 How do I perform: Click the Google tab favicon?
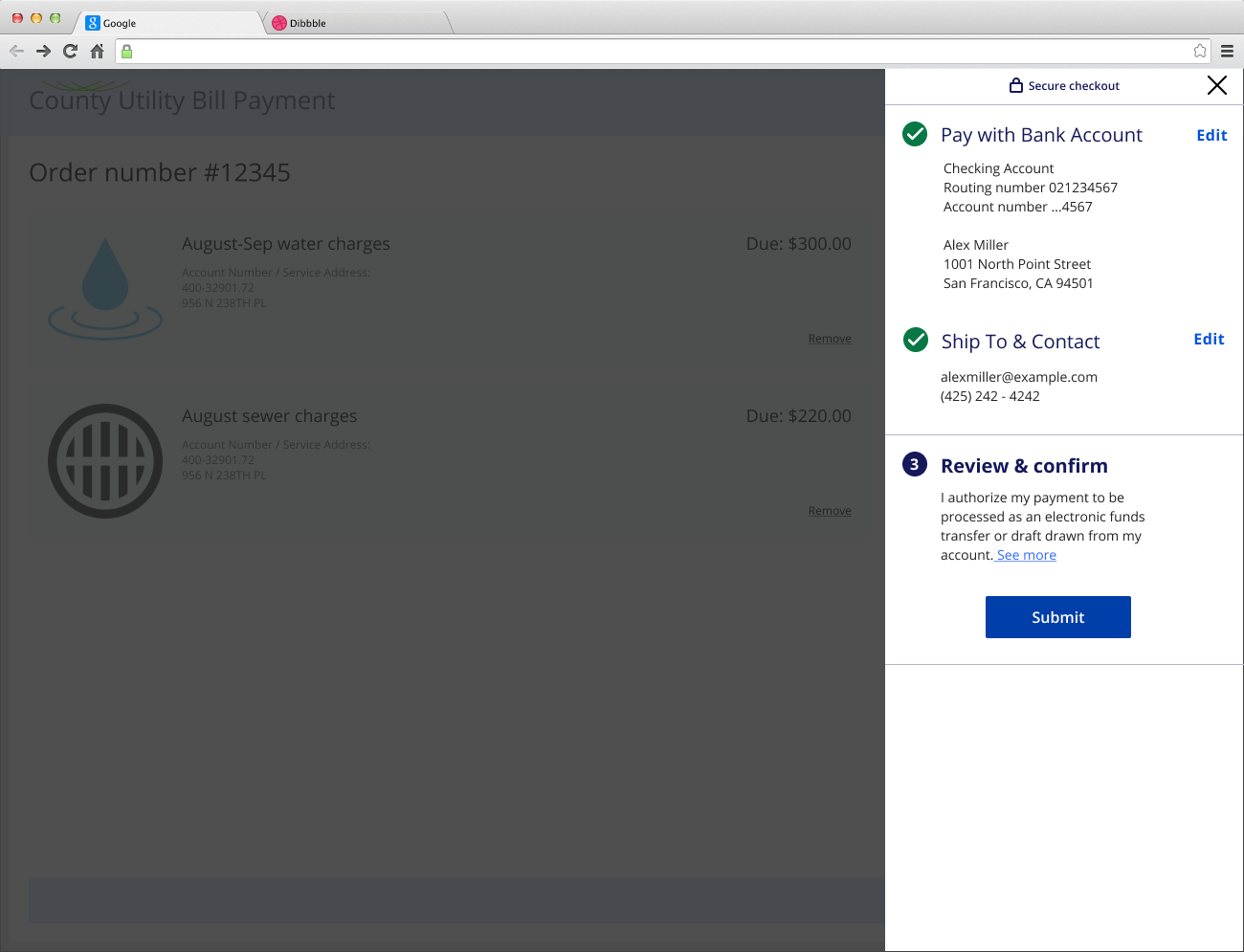pyautogui.click(x=93, y=23)
